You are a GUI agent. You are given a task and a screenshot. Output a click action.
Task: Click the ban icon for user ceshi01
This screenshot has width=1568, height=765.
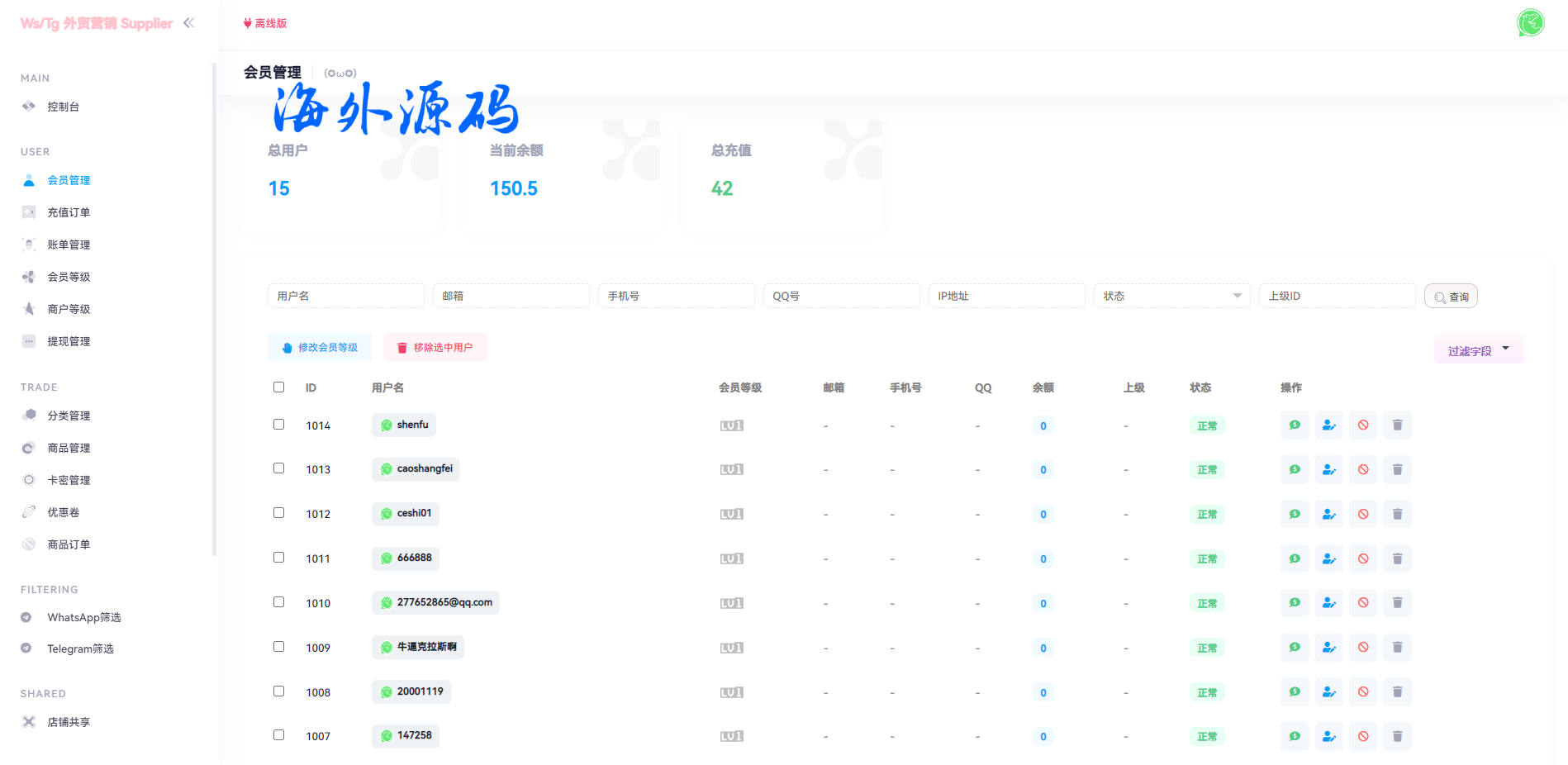tap(1363, 514)
